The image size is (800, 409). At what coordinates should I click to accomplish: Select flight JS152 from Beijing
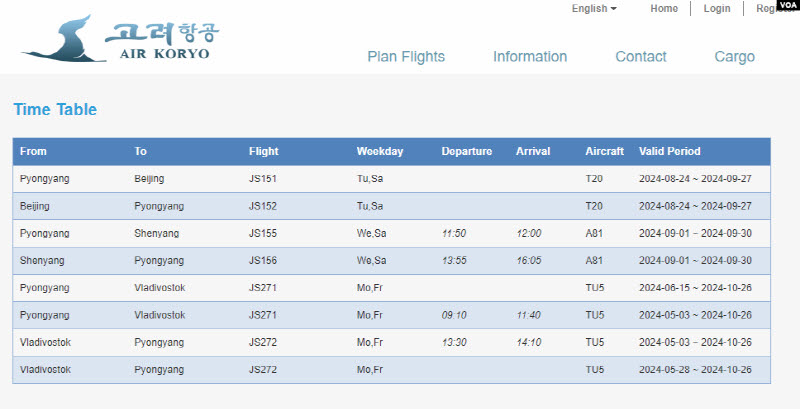[263, 206]
